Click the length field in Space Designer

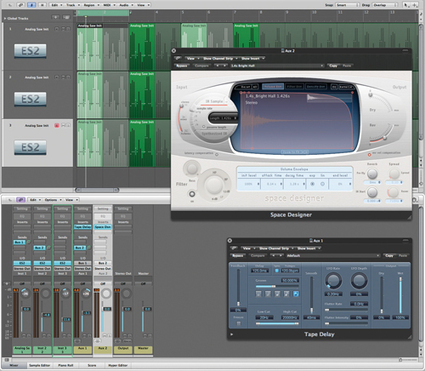pos(224,118)
